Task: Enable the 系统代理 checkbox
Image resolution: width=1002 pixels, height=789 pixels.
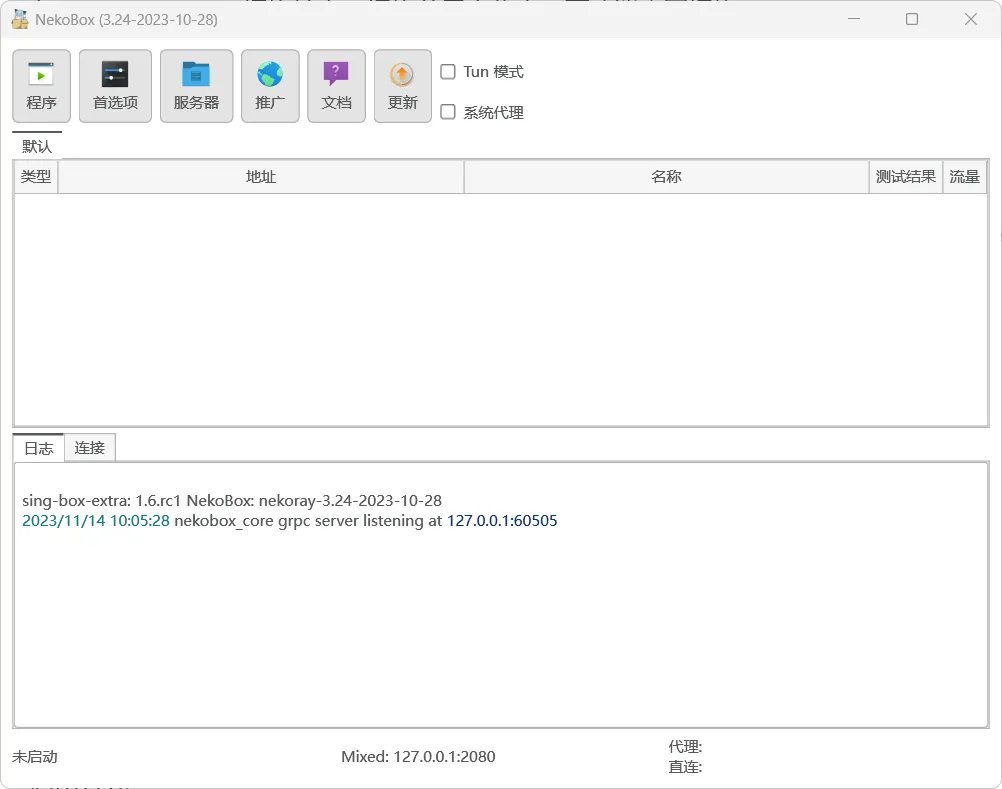Action: click(448, 112)
